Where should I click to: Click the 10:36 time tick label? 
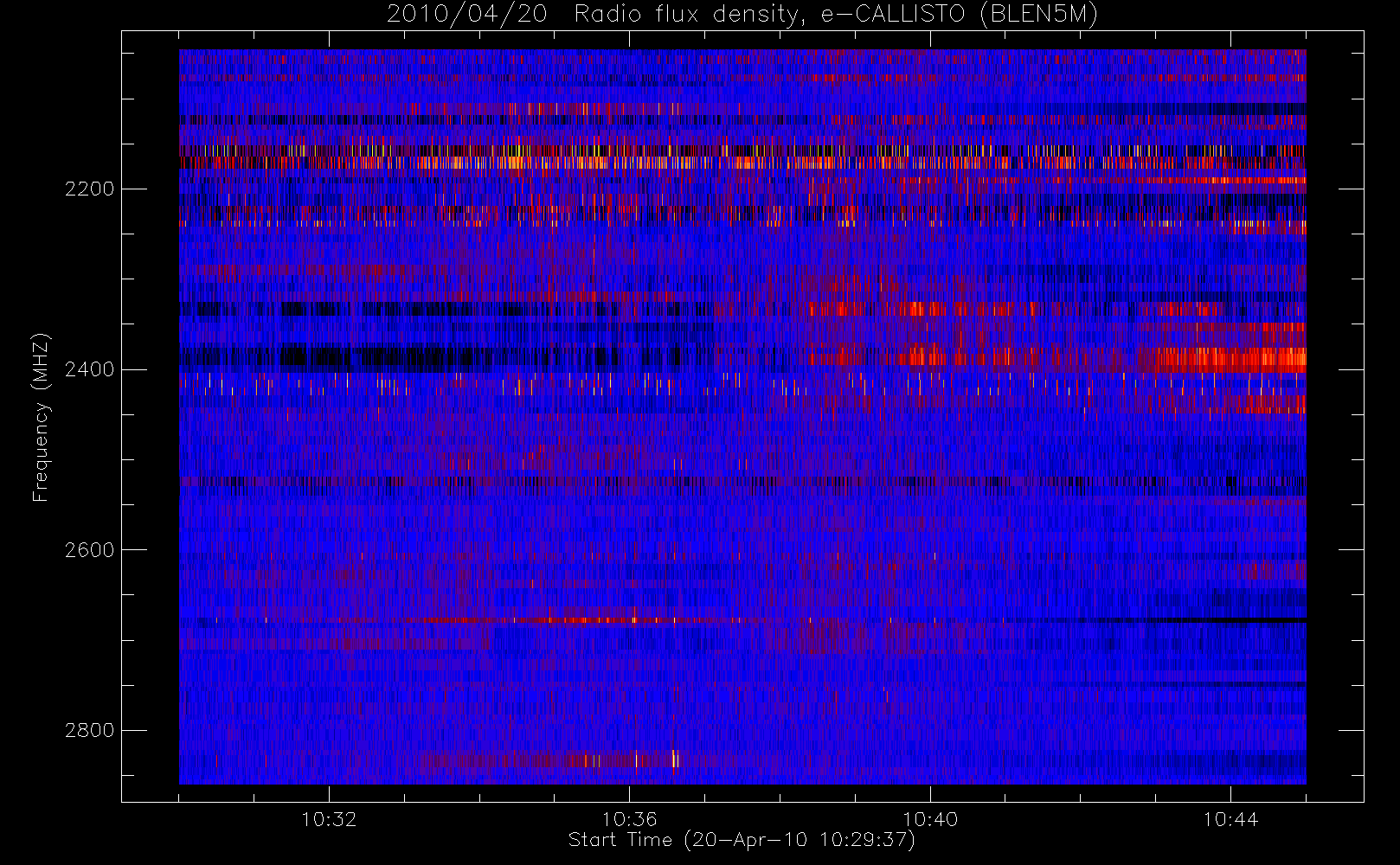[629, 819]
